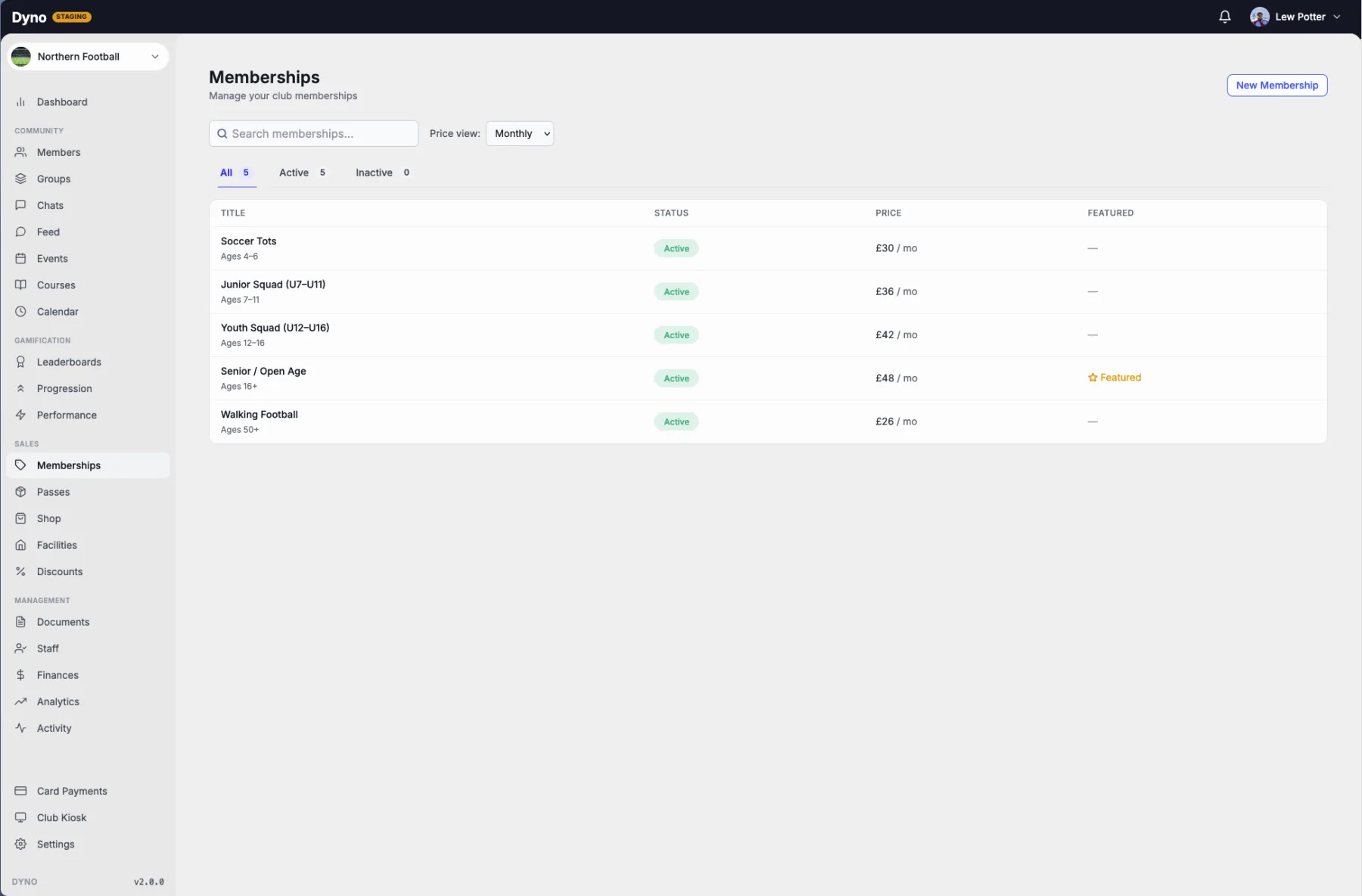Expand the Northern Football club switcher
The height and width of the screenshot is (896, 1362).
[x=88, y=57]
